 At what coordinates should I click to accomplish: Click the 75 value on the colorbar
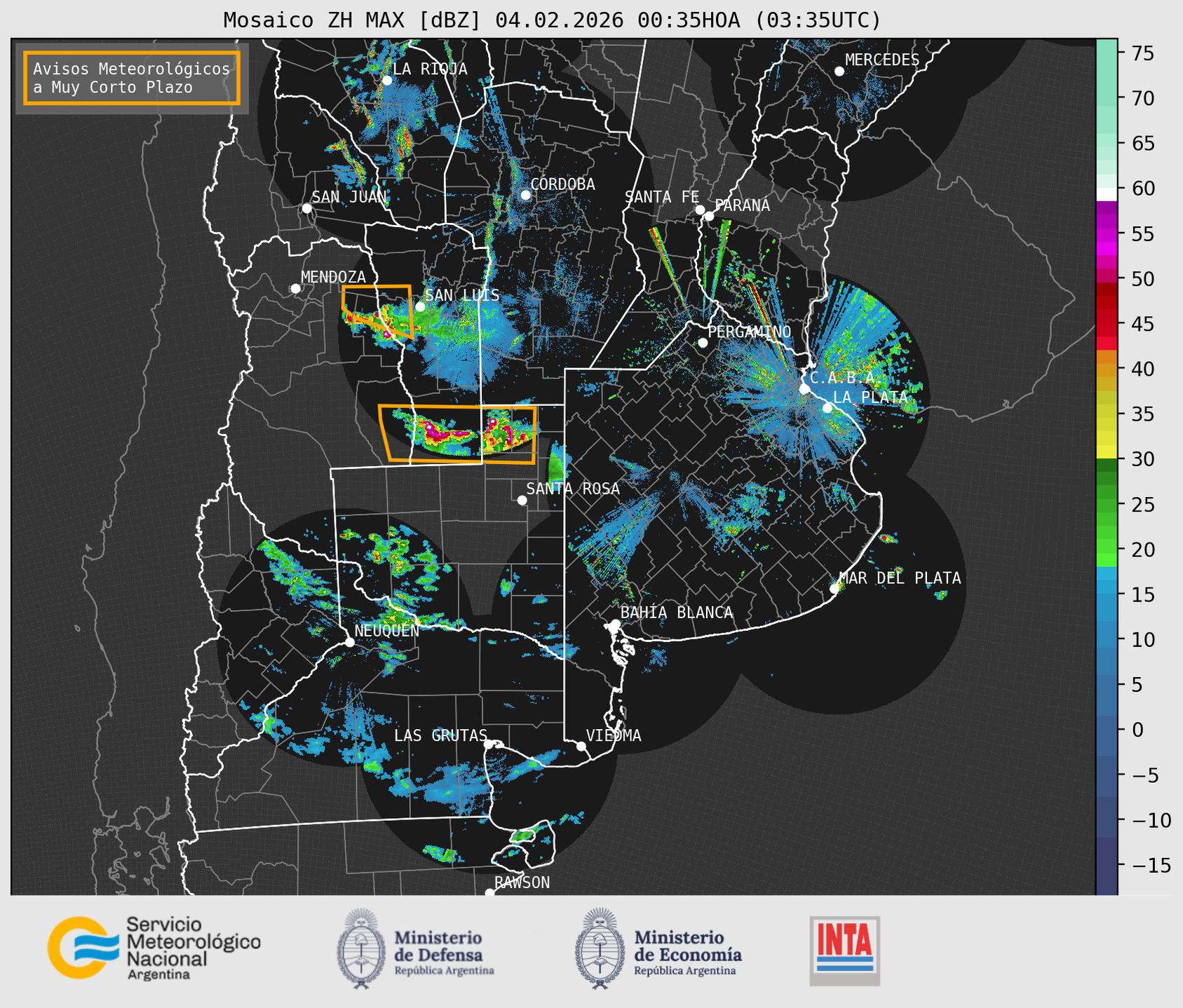click(1142, 53)
